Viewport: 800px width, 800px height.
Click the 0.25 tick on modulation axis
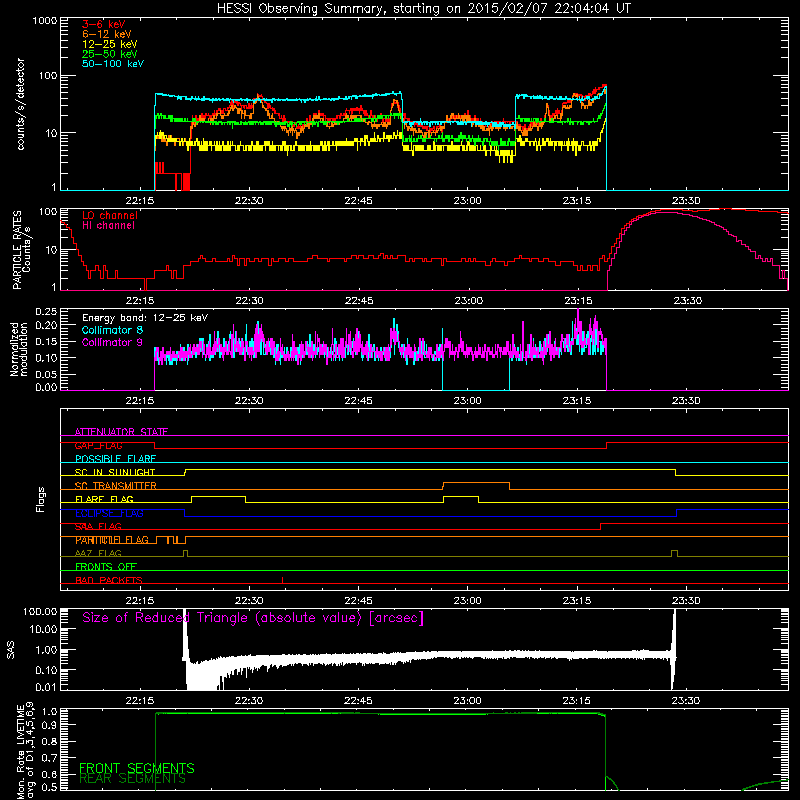(46, 312)
